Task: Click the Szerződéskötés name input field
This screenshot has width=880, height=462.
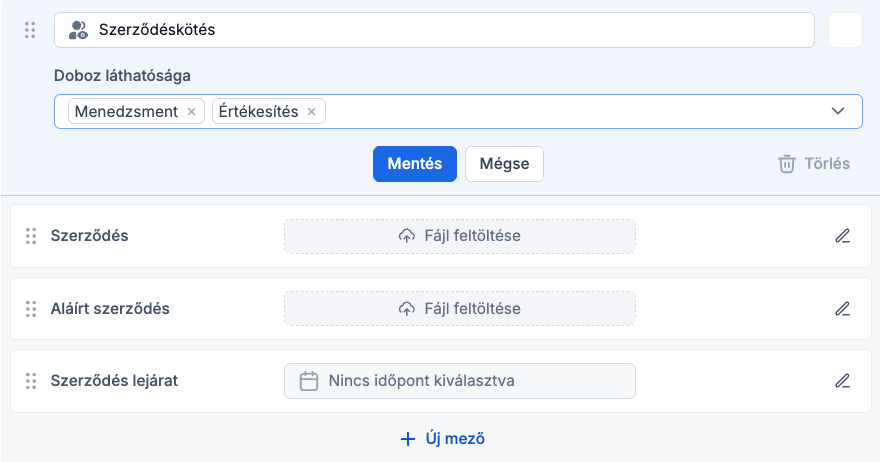Action: (450, 30)
